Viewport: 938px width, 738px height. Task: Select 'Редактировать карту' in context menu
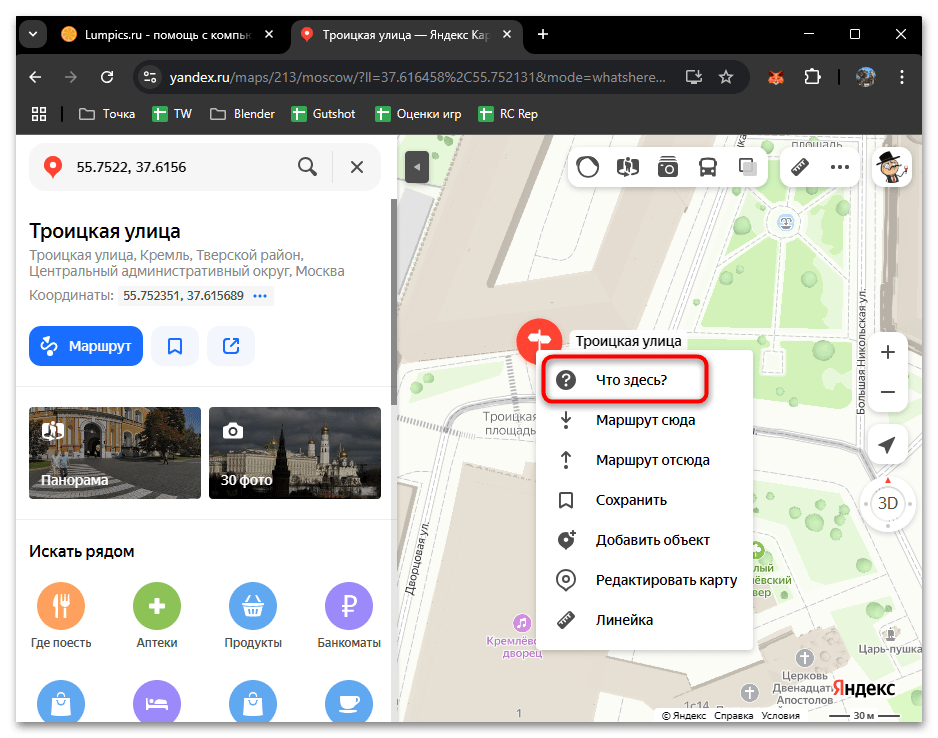pos(644,581)
